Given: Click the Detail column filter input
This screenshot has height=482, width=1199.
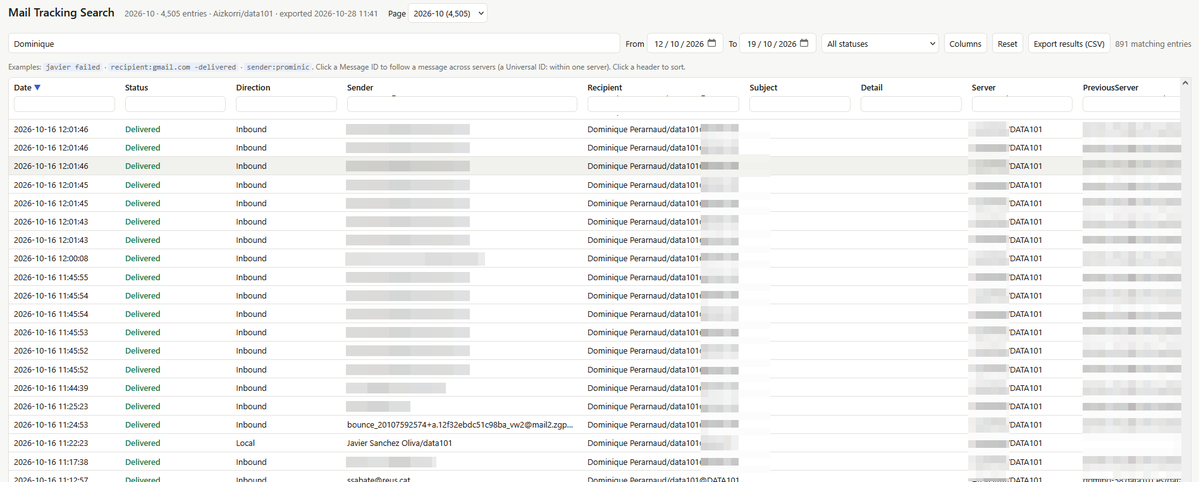Looking at the screenshot, I should tap(911, 104).
